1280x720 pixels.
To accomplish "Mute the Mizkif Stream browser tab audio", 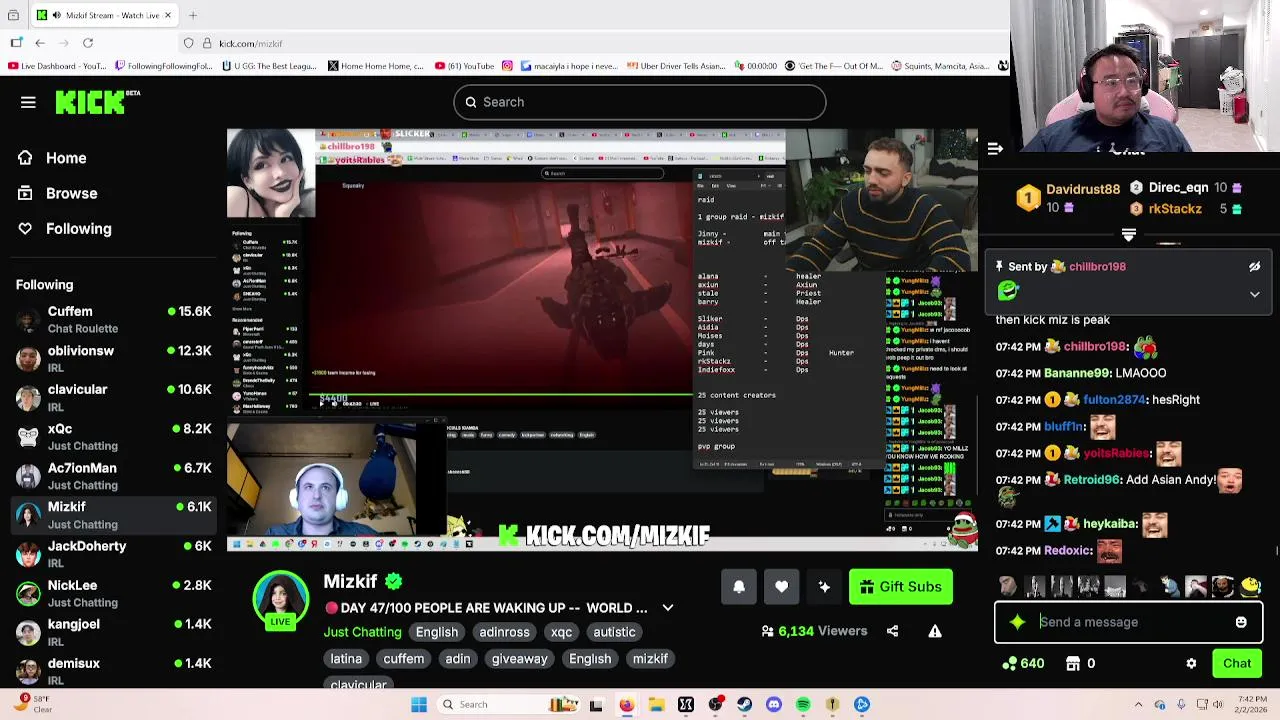I will (55, 15).
